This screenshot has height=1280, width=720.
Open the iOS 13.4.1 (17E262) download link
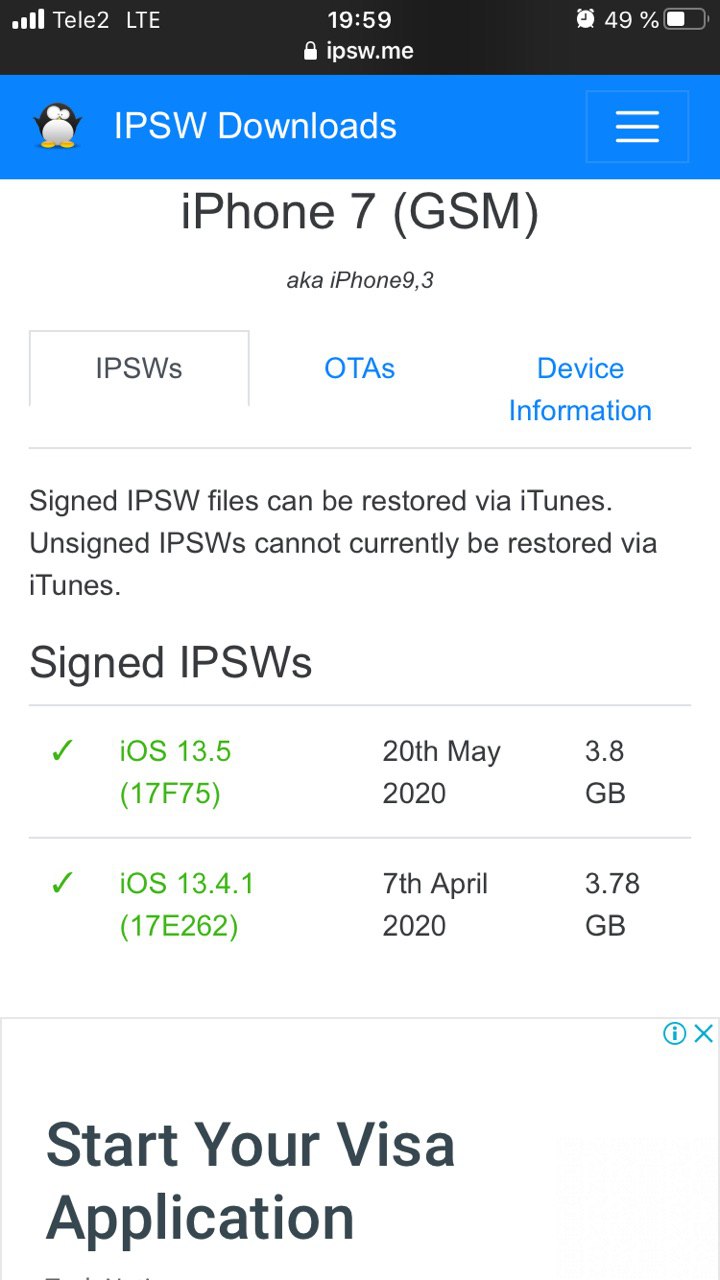coord(187,904)
